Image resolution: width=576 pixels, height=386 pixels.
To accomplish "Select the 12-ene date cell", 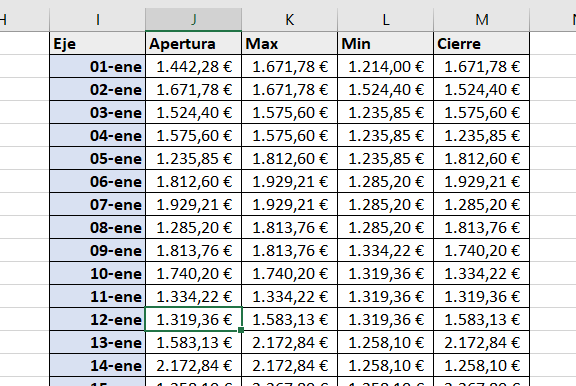I will pos(98,320).
